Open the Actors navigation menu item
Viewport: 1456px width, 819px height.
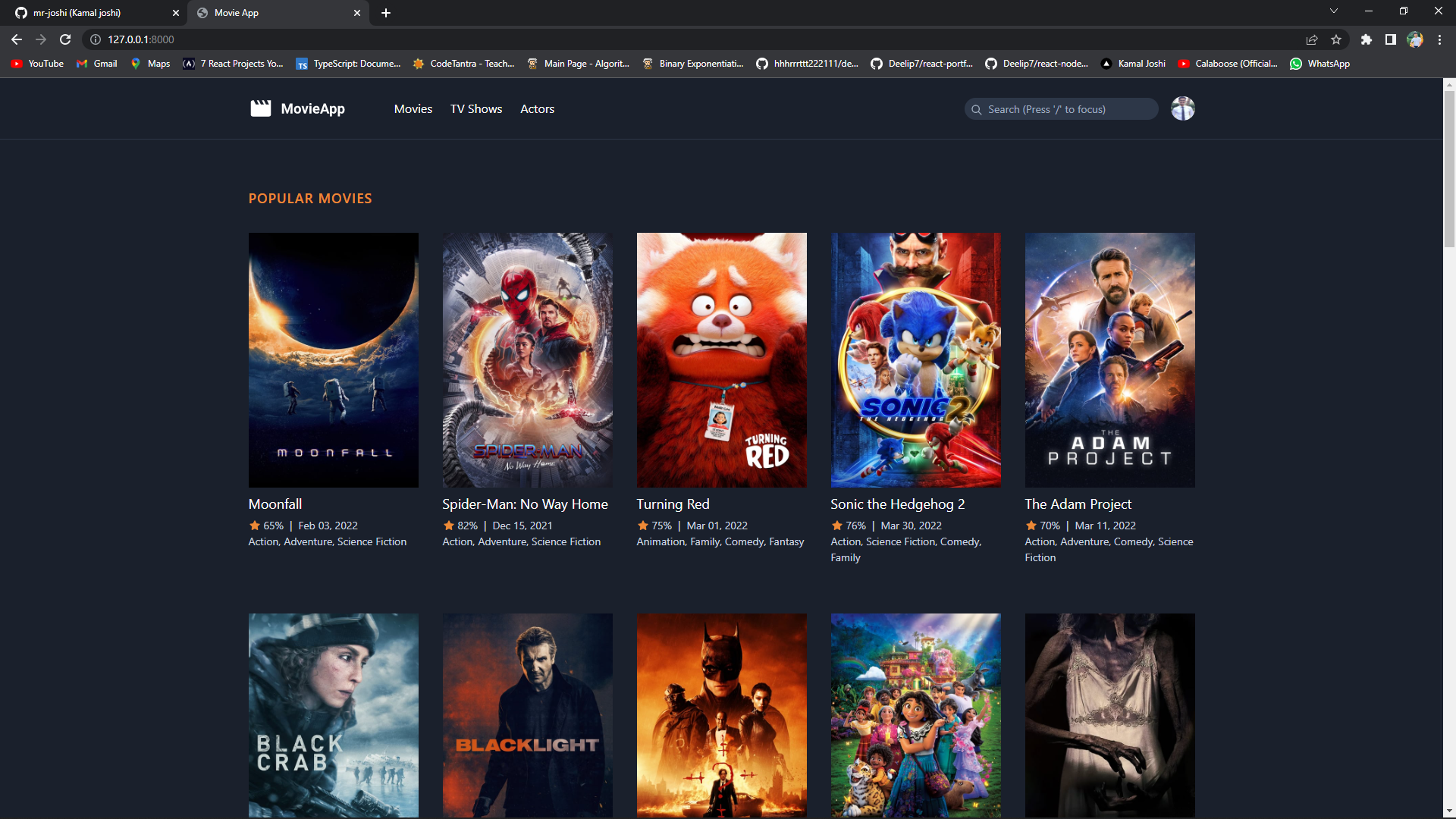click(x=537, y=108)
